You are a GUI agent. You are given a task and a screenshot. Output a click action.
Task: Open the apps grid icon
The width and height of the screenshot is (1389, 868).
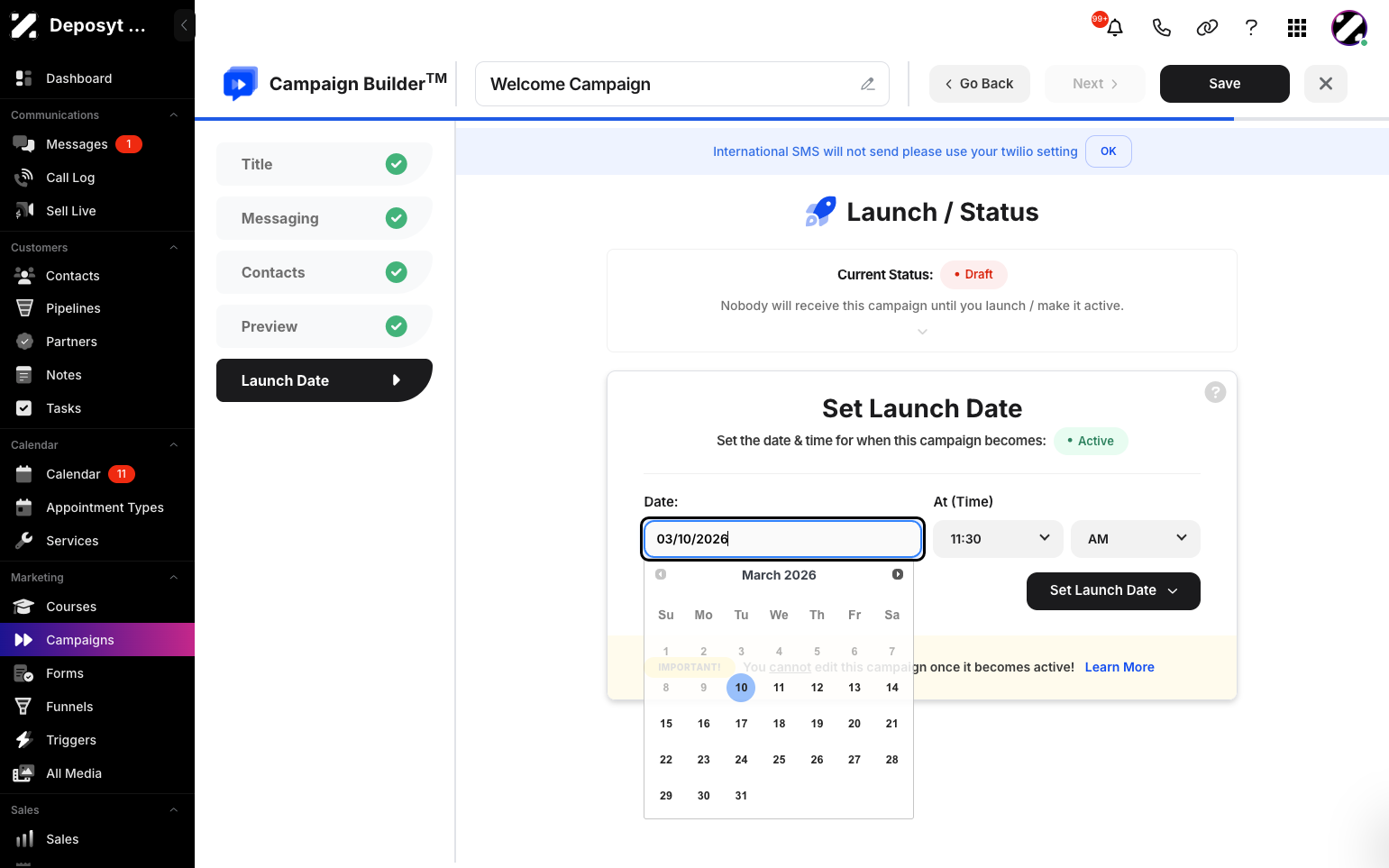pos(1297,28)
